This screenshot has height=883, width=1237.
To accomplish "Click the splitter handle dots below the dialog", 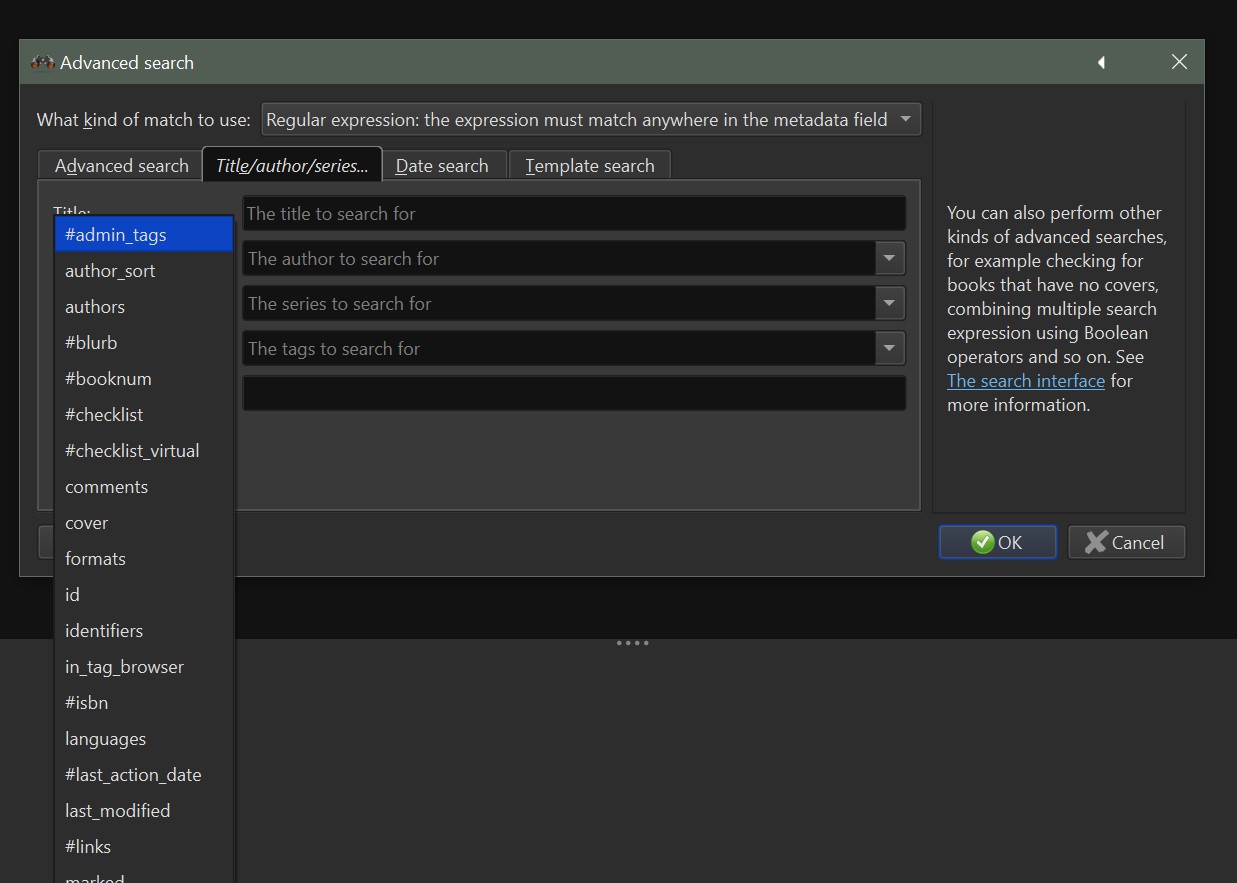I will pos(633,643).
